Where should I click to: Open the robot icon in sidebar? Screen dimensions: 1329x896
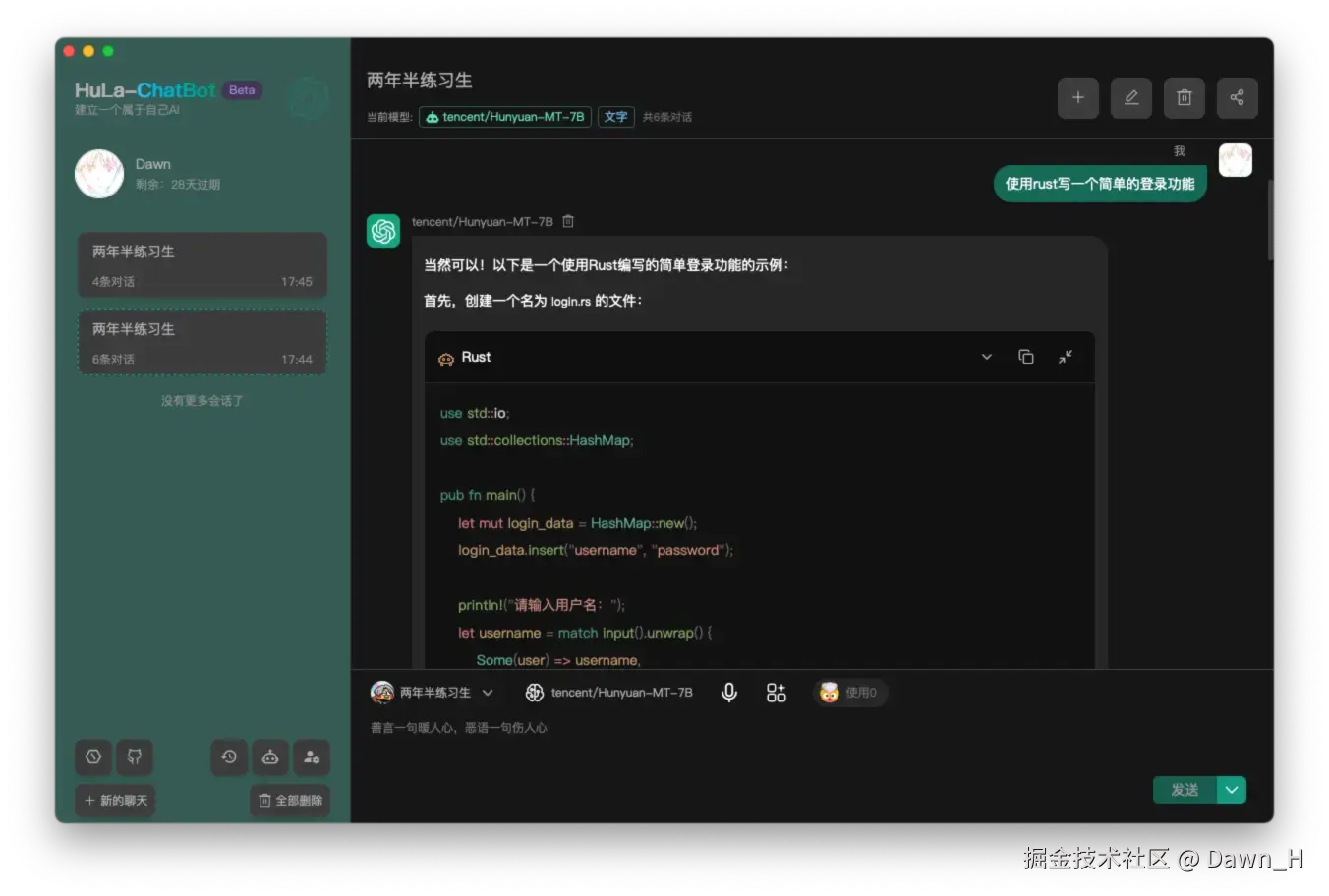coord(270,756)
